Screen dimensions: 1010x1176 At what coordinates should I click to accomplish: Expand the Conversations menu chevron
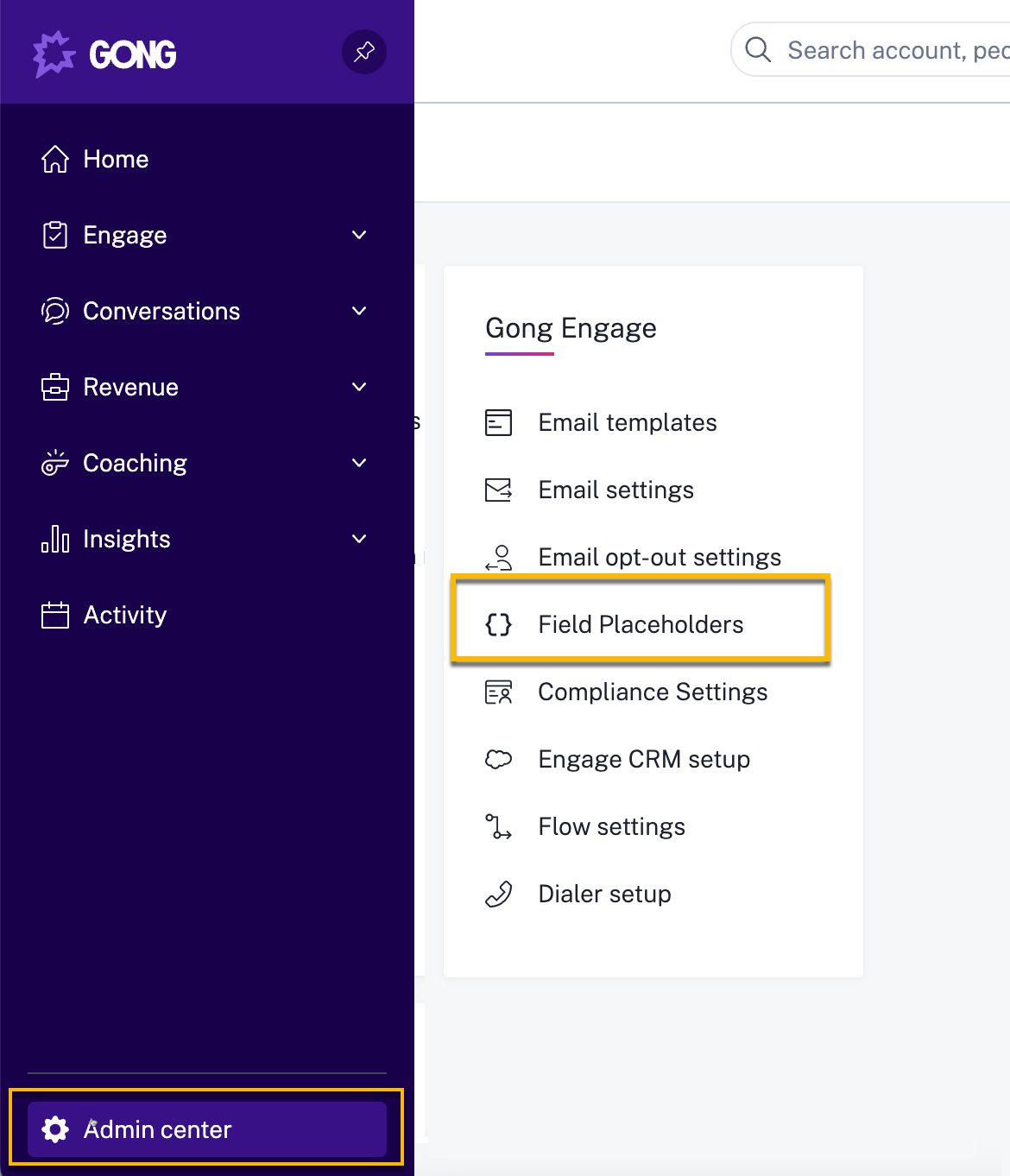click(x=360, y=311)
